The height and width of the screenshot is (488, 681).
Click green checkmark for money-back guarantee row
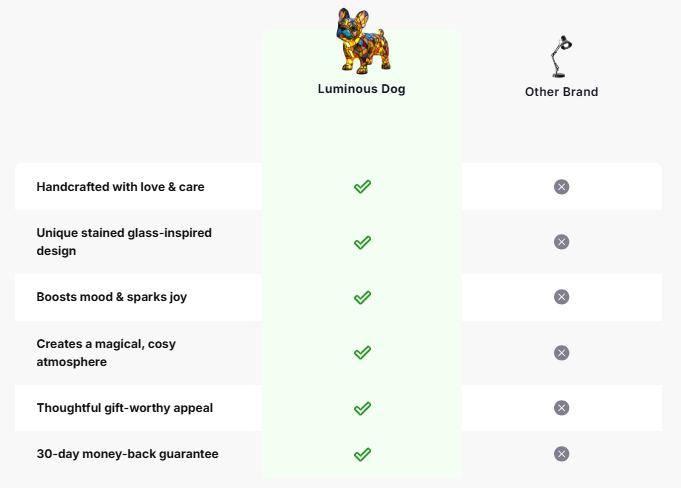coord(362,454)
